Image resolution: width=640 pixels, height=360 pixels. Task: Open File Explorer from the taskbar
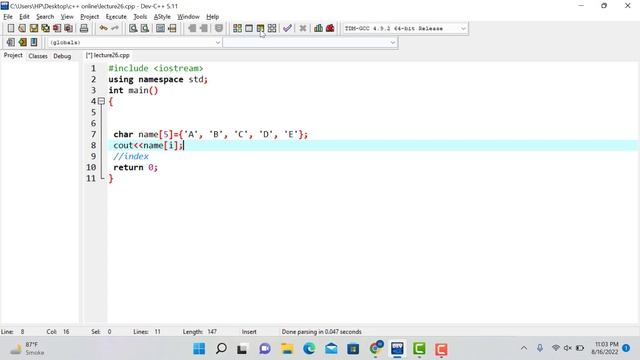tap(287, 349)
